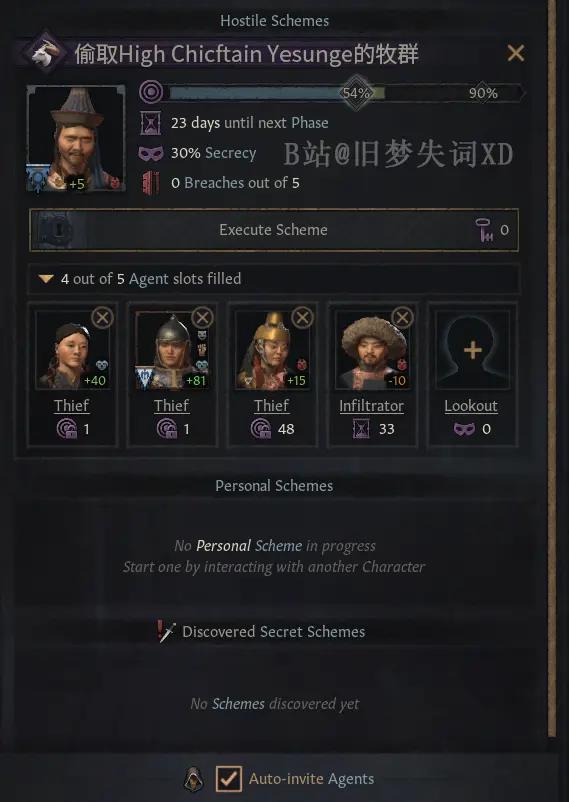
Task: Add an agent to the empty Lookout slot
Action: [472, 350]
